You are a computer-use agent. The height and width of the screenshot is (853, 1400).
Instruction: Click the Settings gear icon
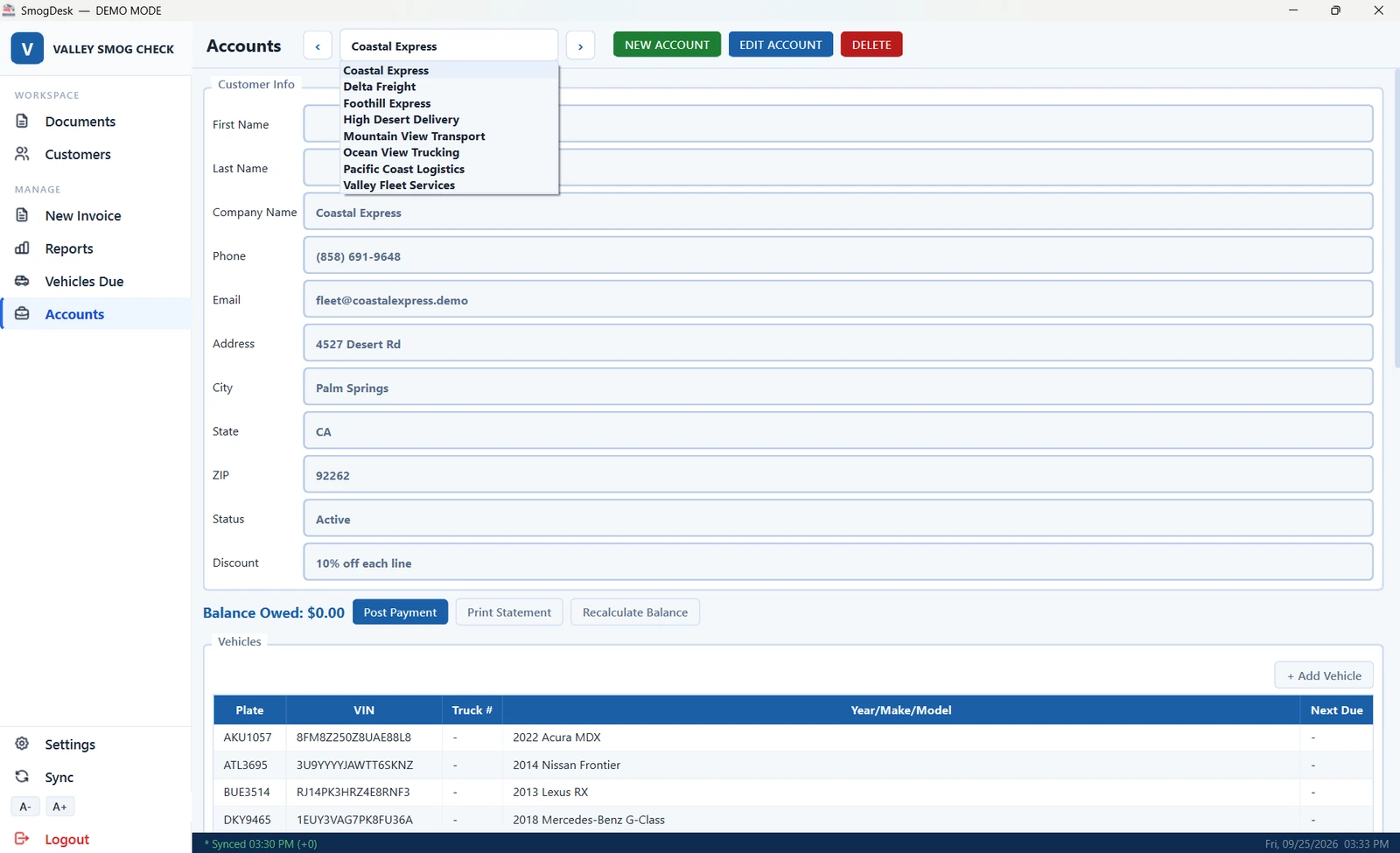(x=23, y=744)
